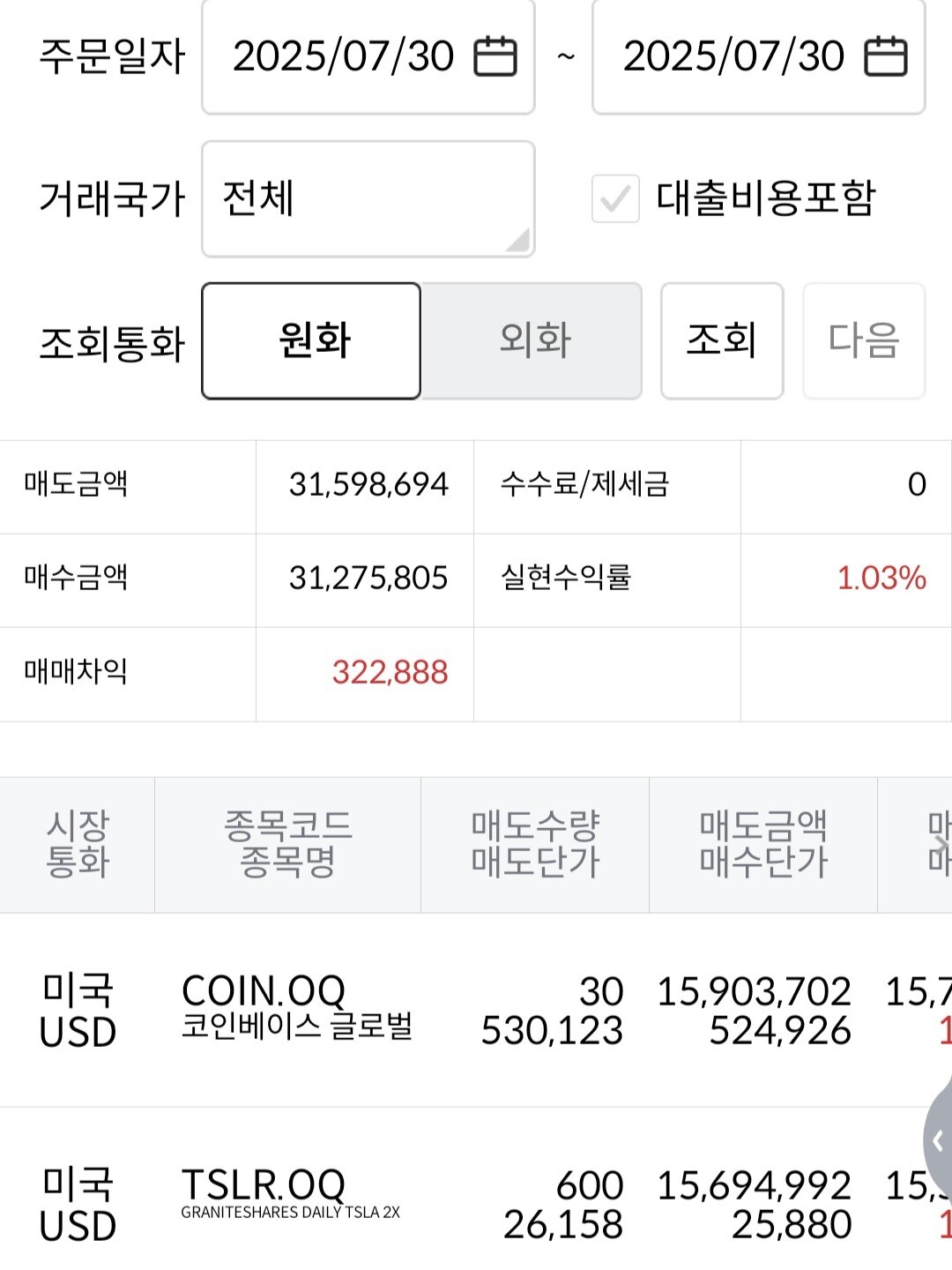Click the 매도수량 매도단가 column header
The height and width of the screenshot is (1270, 952).
[x=535, y=845]
